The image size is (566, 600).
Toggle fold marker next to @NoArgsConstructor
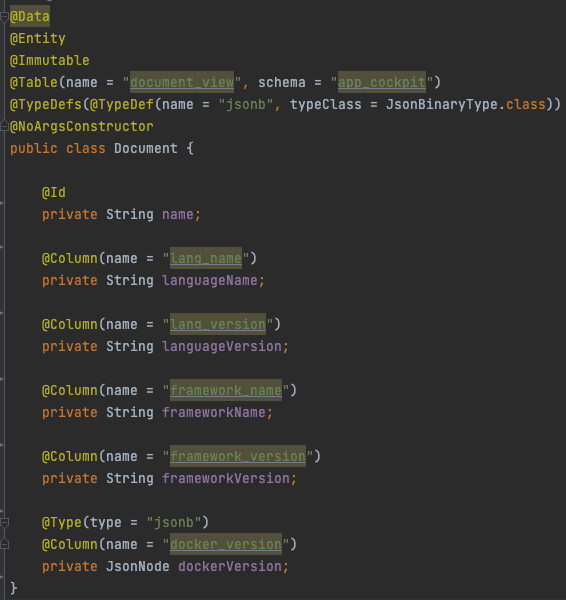[x=4, y=126]
